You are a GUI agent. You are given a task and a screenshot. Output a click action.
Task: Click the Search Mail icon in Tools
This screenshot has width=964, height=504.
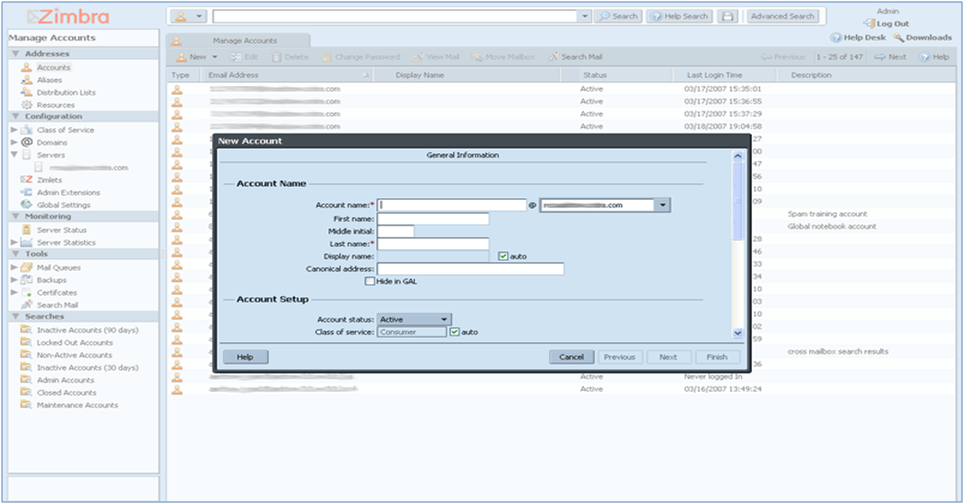point(26,305)
